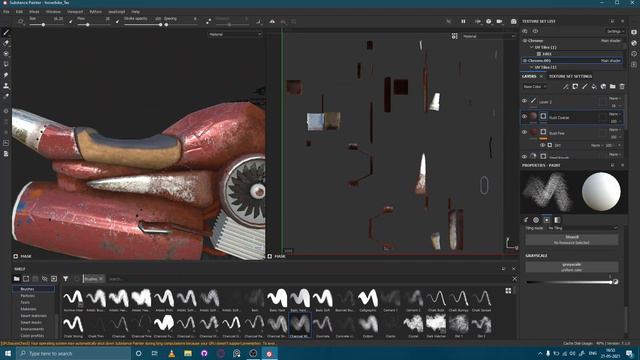Open the 3D viewport Material dropdown

tap(235, 35)
